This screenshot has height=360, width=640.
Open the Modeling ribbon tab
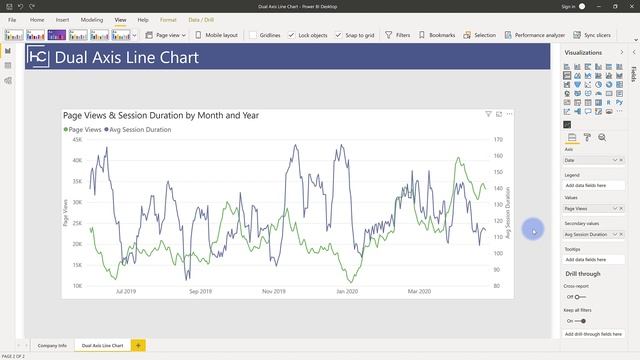(x=92, y=20)
